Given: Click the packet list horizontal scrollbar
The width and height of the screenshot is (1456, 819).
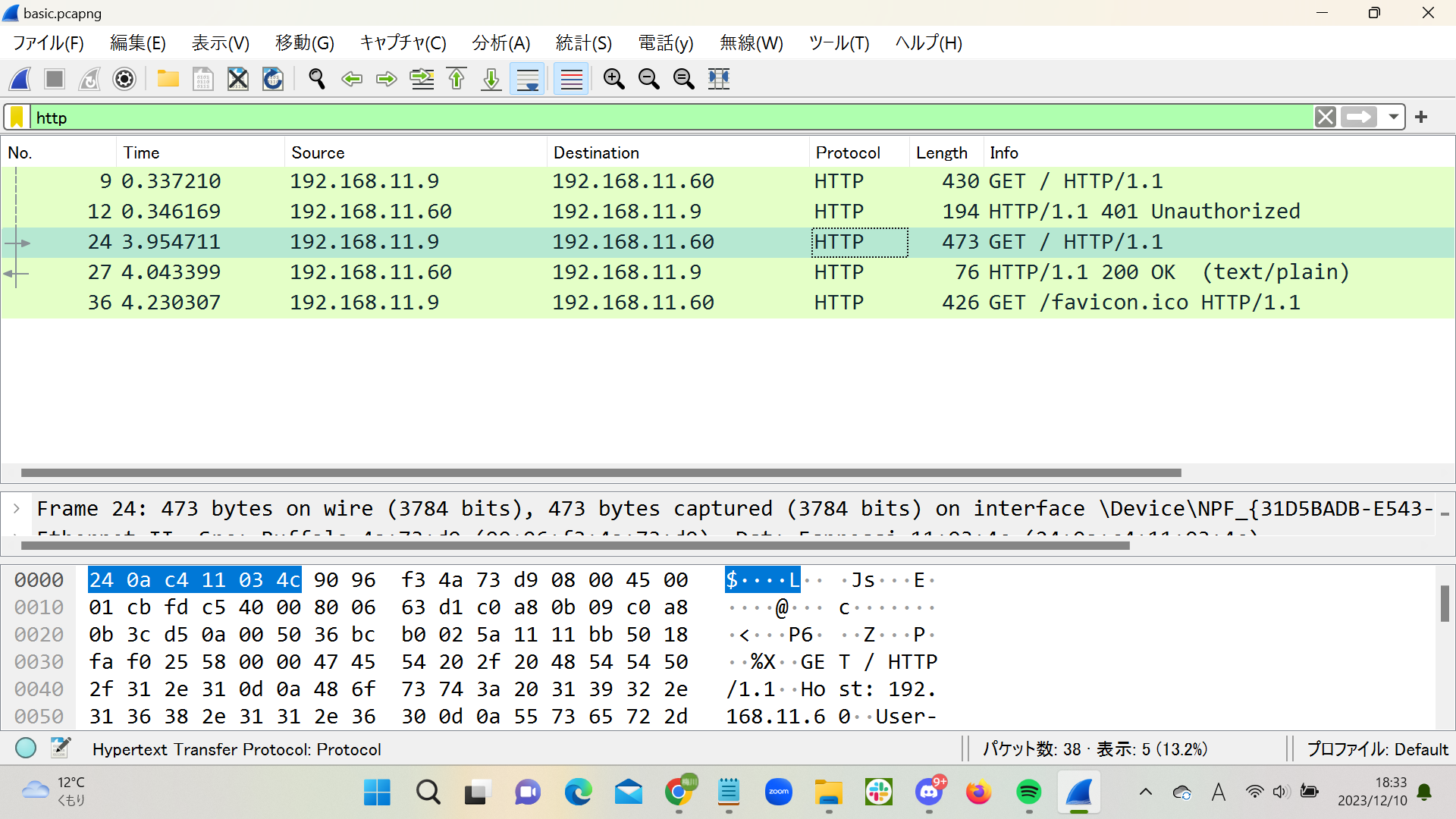Looking at the screenshot, I should 601,472.
